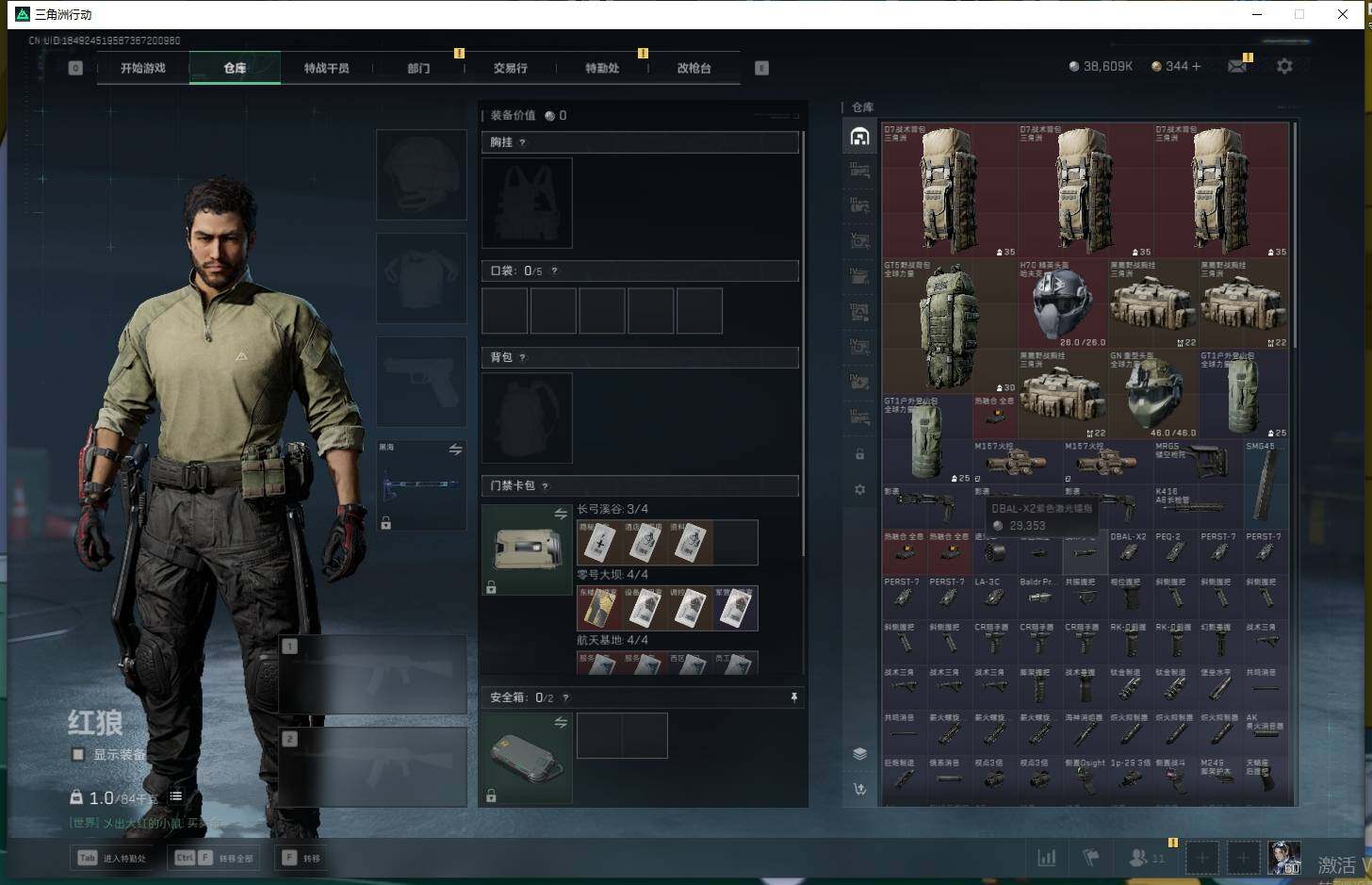This screenshot has height=885, width=1372.
Task: Open the help question mark beside 门禁卡包
Action: (545, 485)
